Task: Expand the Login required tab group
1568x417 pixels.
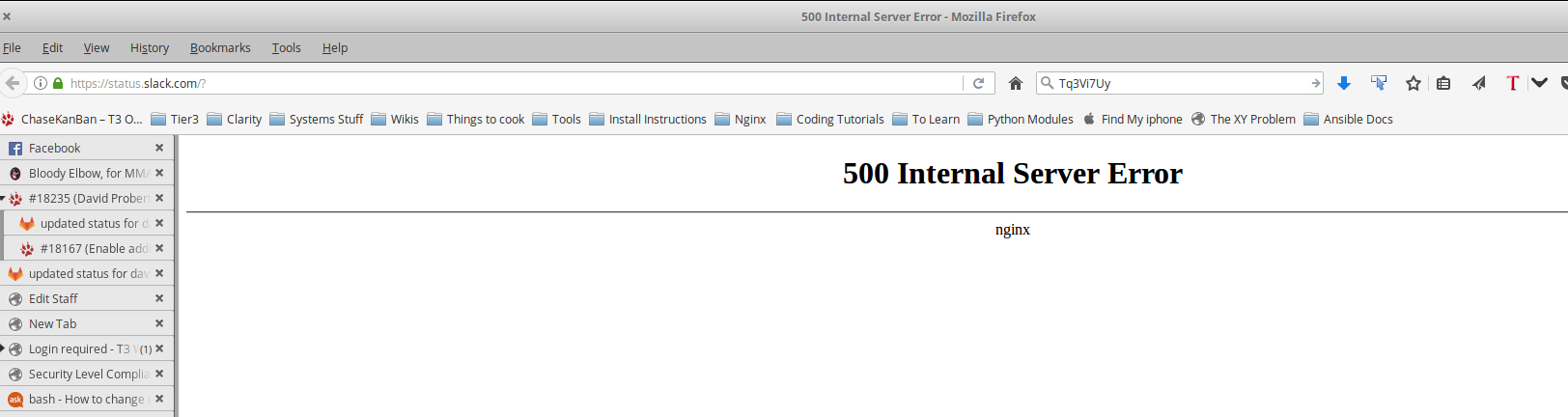Action: [3, 348]
